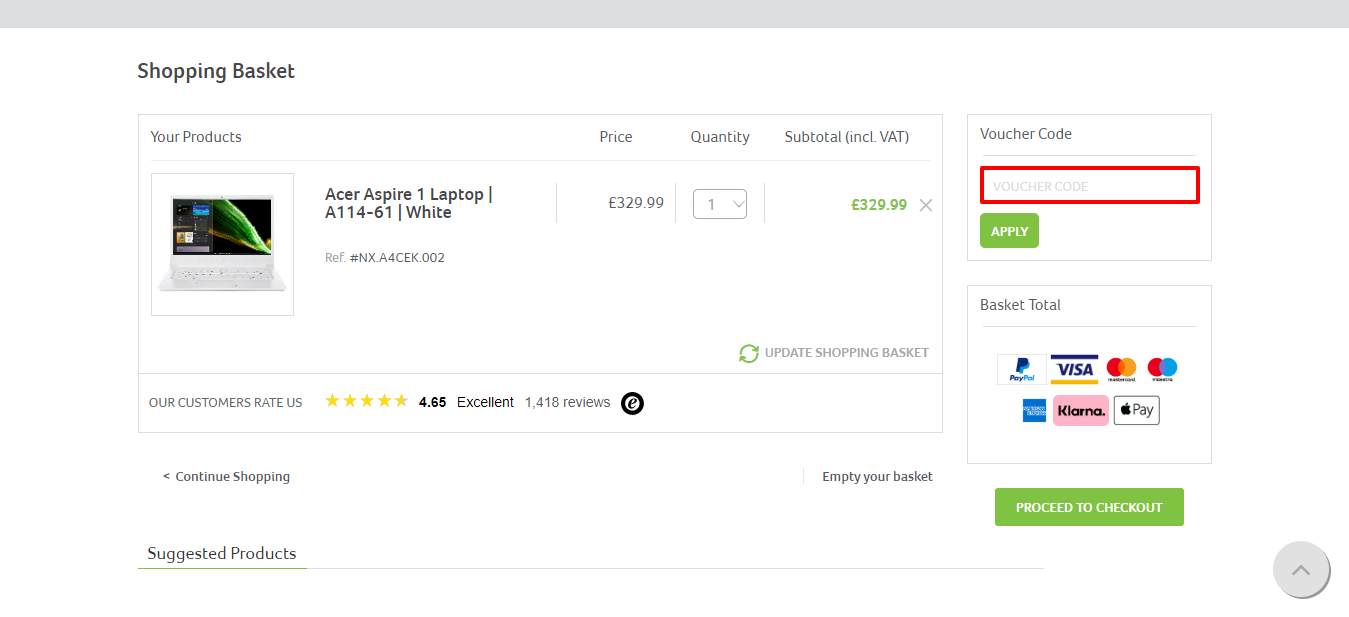This screenshot has height=617, width=1349.
Task: Click Proceed to Checkout
Action: point(1088,507)
